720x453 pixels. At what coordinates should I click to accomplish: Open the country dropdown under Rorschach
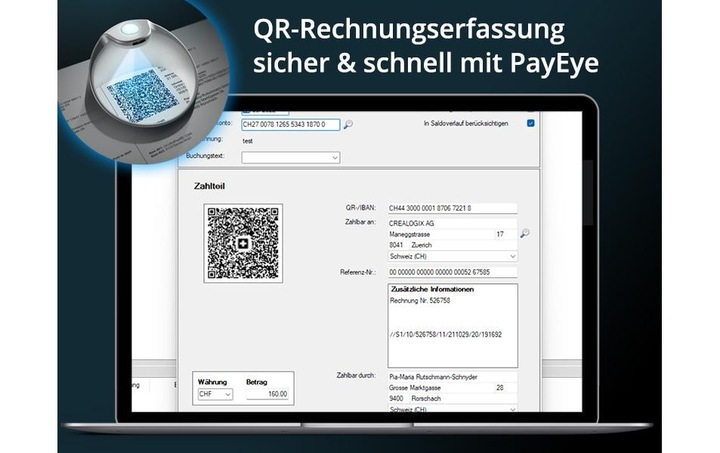453,408
